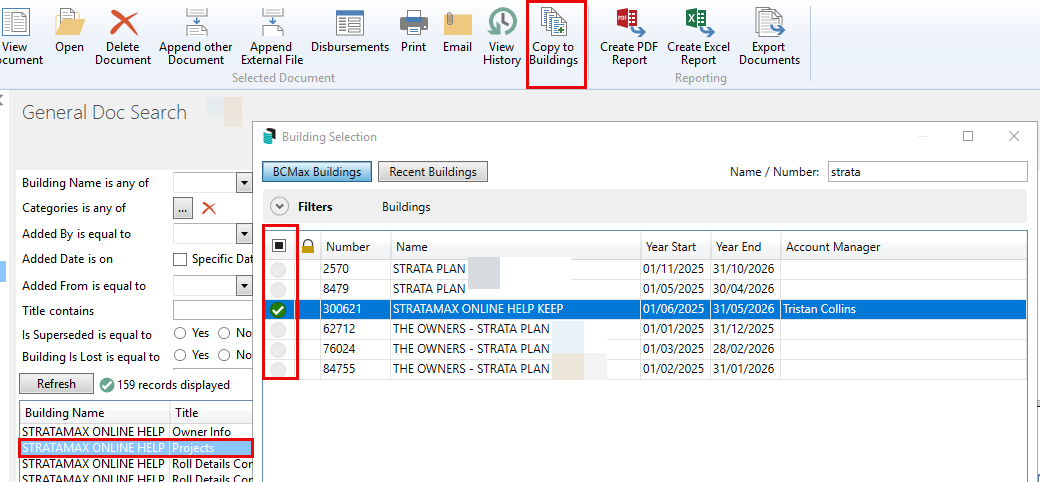Viewport: 1040px width, 482px height.
Task: Switch to BCMax Buildings tab
Action: [317, 172]
